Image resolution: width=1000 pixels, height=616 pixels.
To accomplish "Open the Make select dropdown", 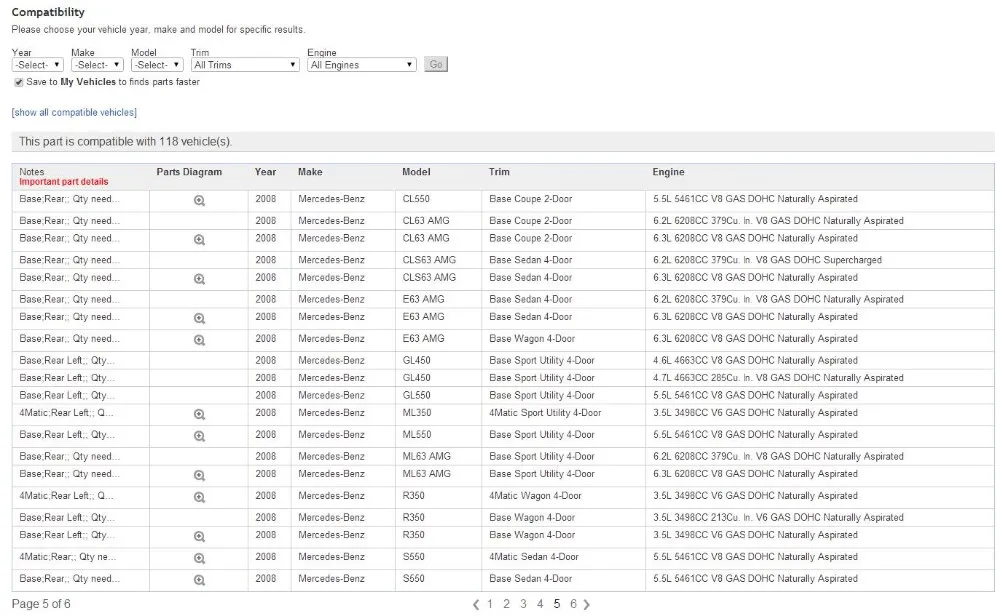I will coord(97,64).
